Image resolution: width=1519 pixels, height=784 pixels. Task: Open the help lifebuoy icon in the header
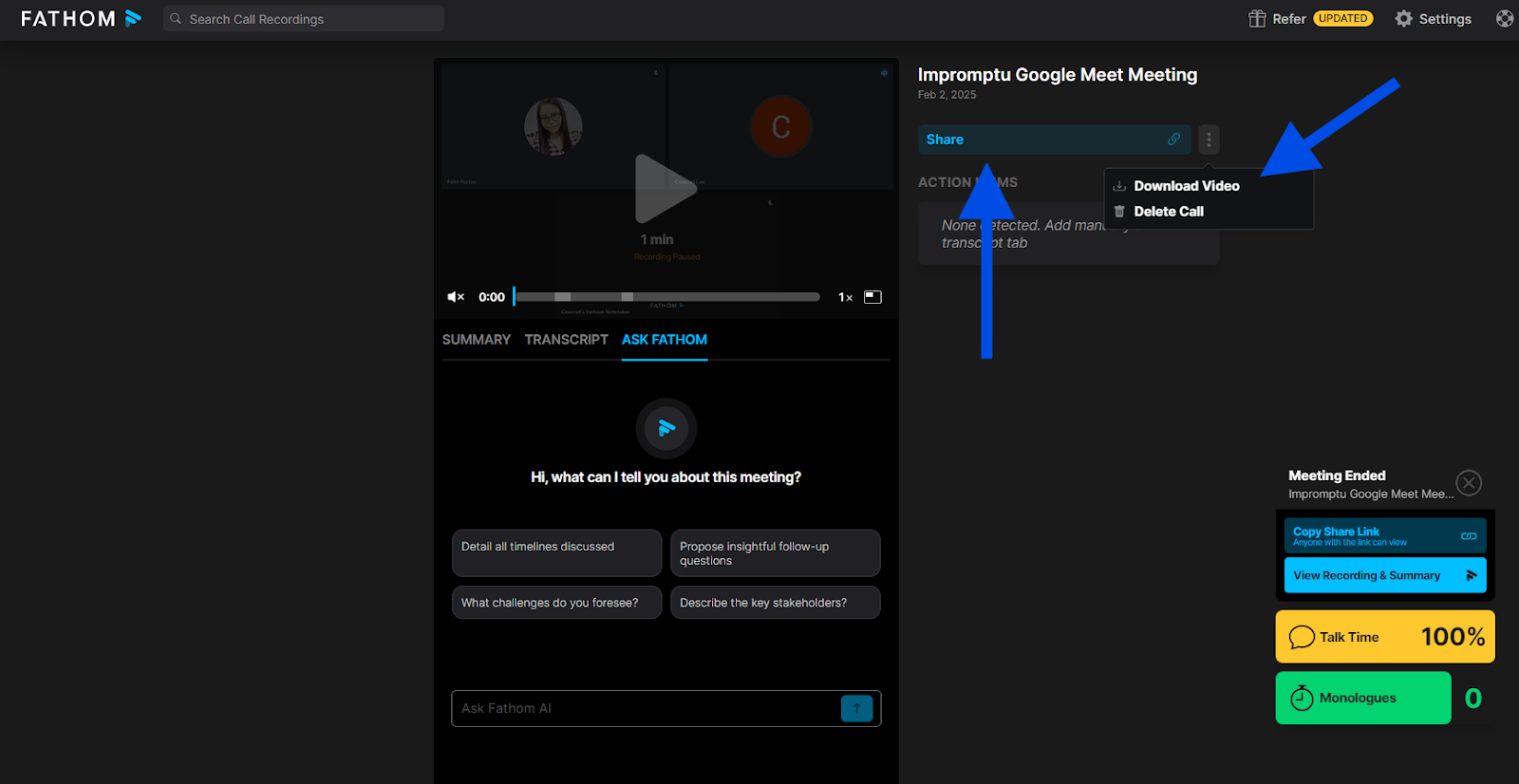[1505, 18]
